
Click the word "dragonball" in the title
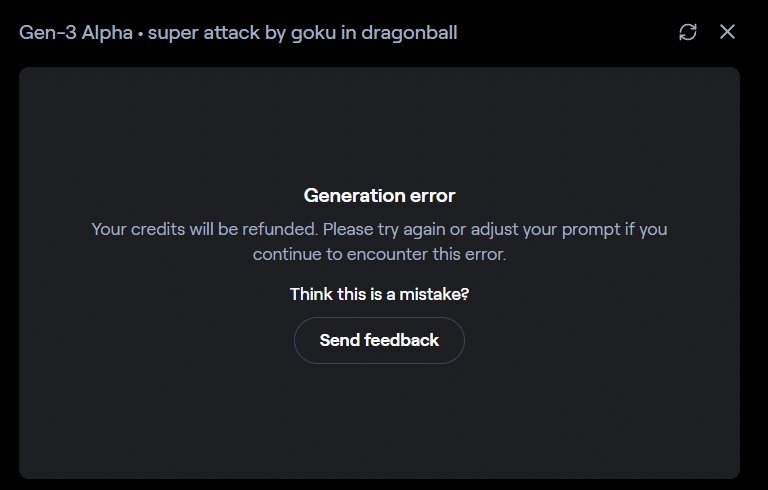click(x=412, y=32)
